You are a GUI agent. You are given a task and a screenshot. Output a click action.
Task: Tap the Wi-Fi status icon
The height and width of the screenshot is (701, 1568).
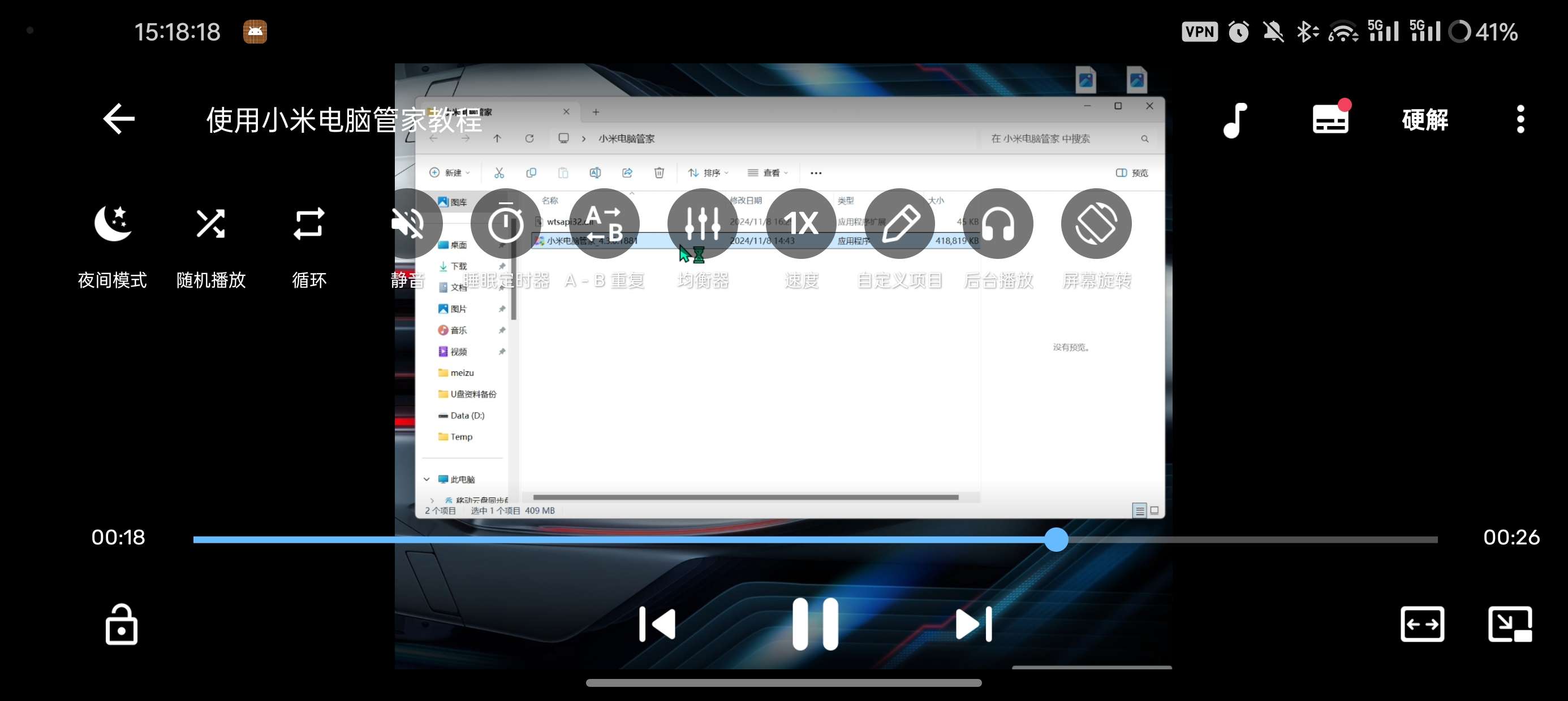click(1343, 32)
